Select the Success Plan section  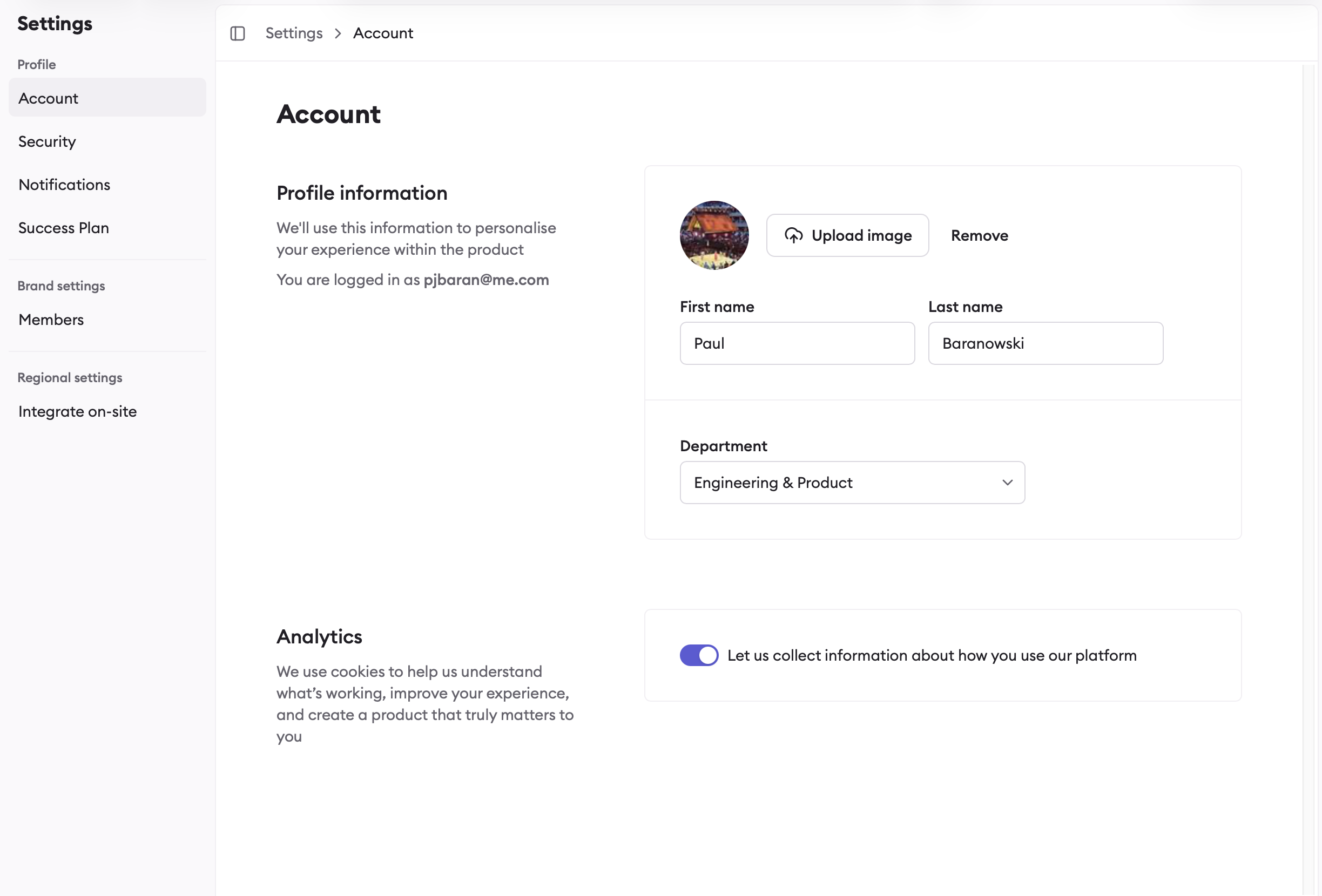[63, 227]
